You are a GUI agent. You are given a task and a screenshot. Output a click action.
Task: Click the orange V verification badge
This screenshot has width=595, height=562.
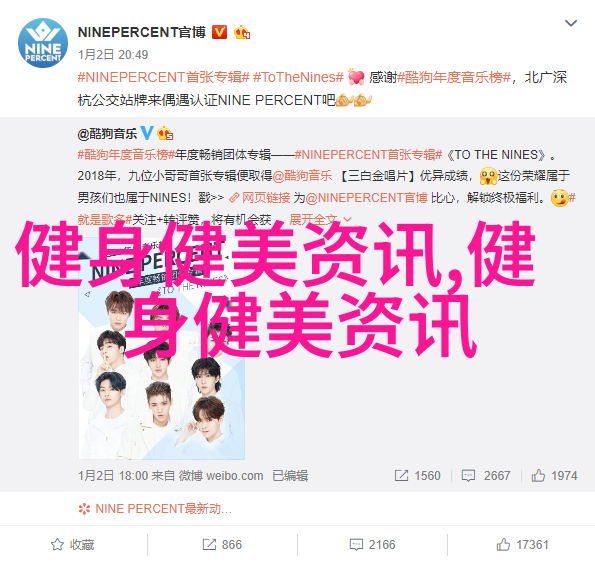tap(219, 32)
